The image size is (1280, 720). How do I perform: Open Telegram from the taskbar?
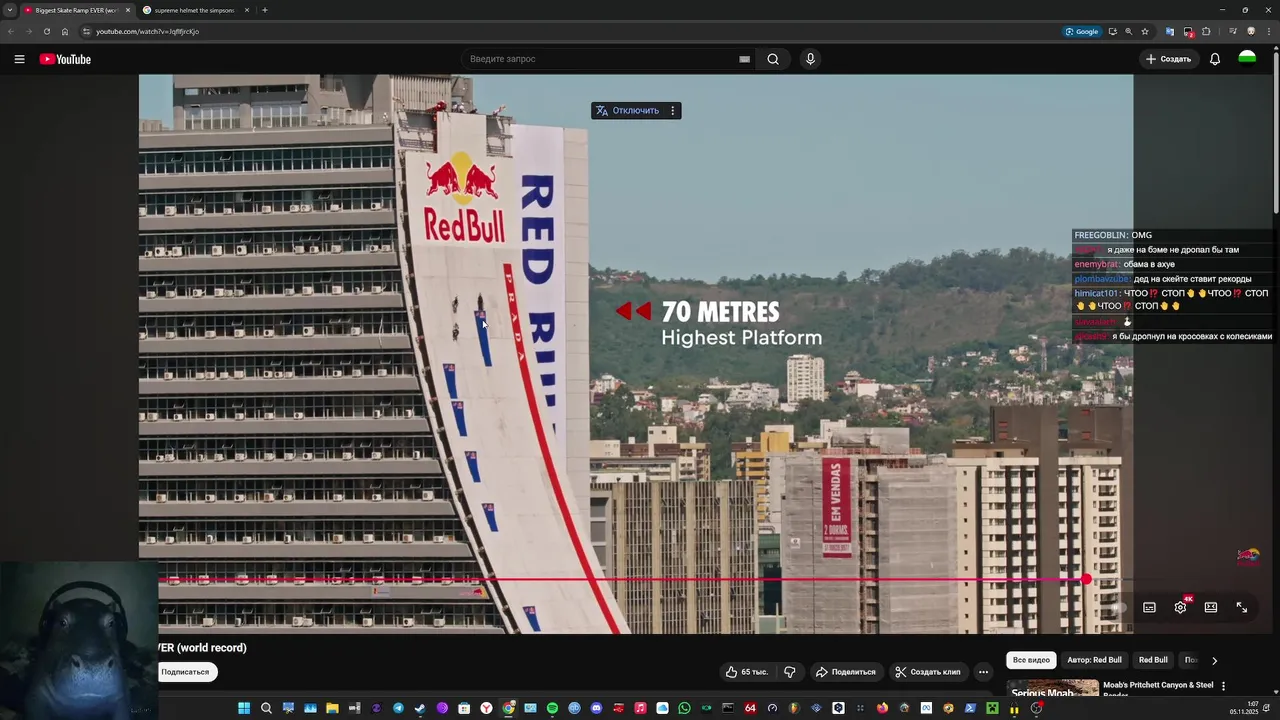coord(398,708)
